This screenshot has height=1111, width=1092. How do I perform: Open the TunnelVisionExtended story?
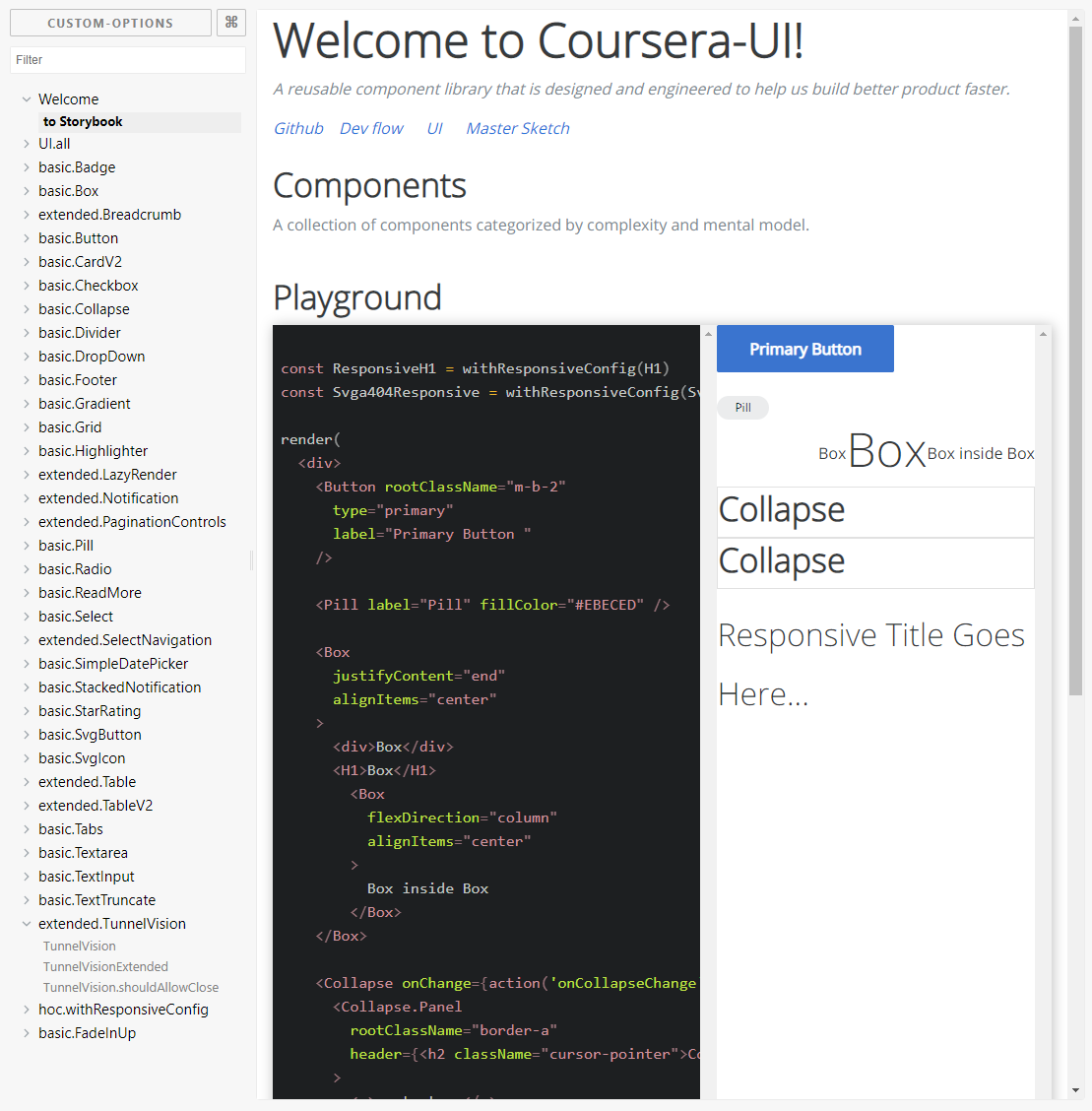105,966
